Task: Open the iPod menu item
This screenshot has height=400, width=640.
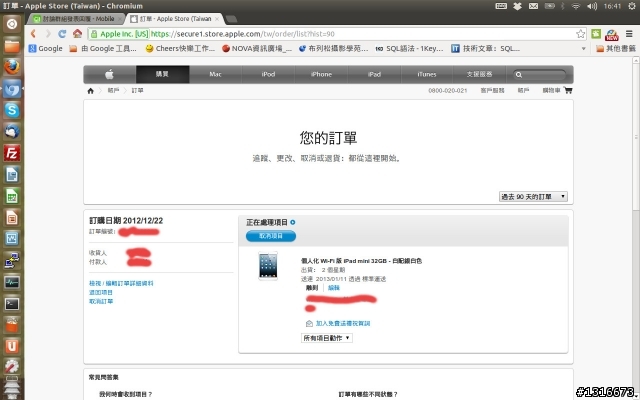Action: pyautogui.click(x=268, y=74)
